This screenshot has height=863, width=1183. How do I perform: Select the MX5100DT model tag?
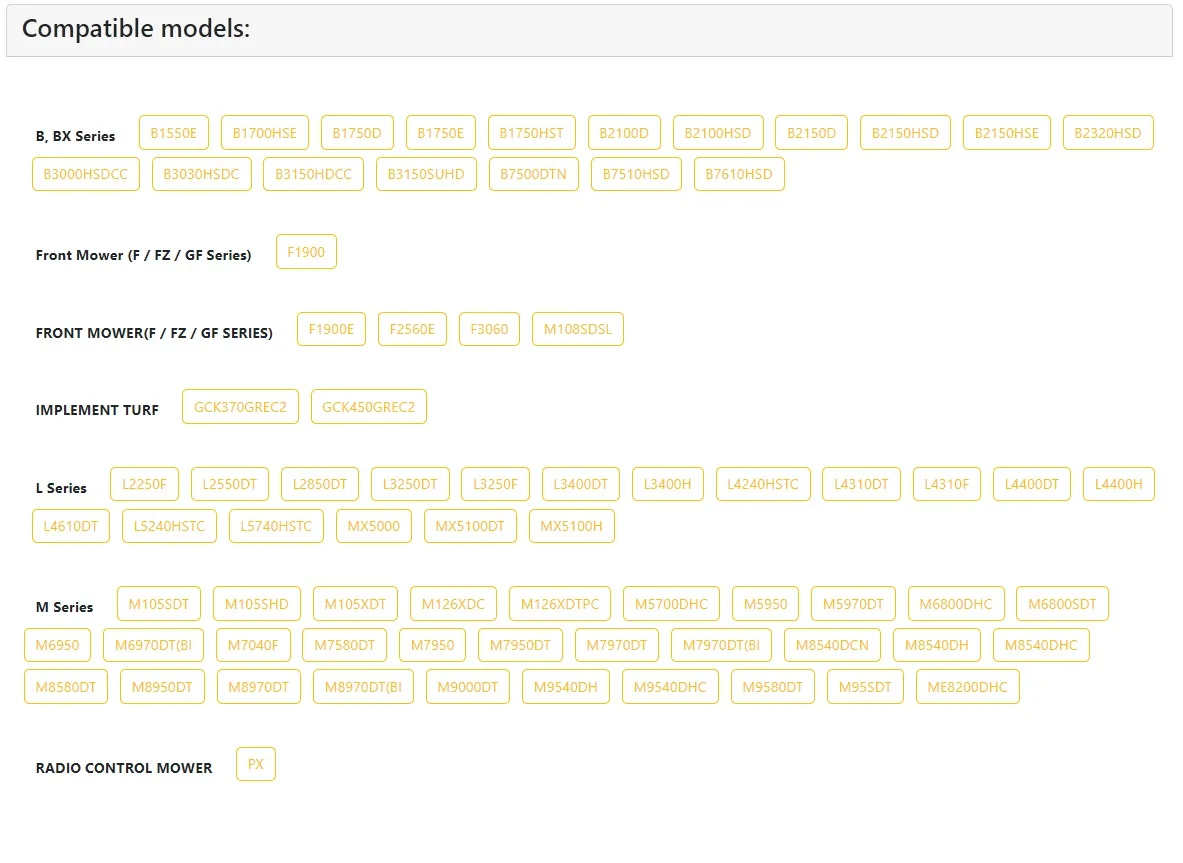click(470, 526)
